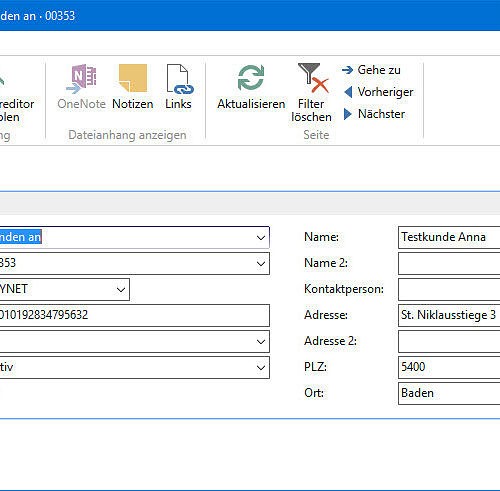
Task: Click the PLZ field showing 5400
Action: pos(449,367)
